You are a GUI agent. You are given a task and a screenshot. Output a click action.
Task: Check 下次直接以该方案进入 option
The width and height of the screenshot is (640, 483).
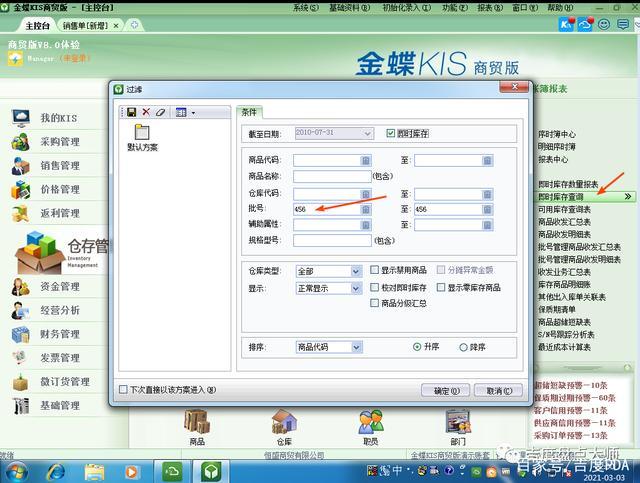(123, 390)
